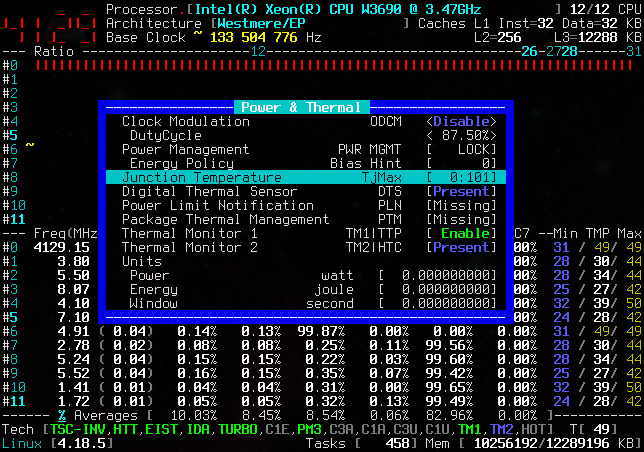Image resolution: width=644 pixels, height=452 pixels.
Task: Select the Power Limit Notification PLN row
Action: coord(306,205)
